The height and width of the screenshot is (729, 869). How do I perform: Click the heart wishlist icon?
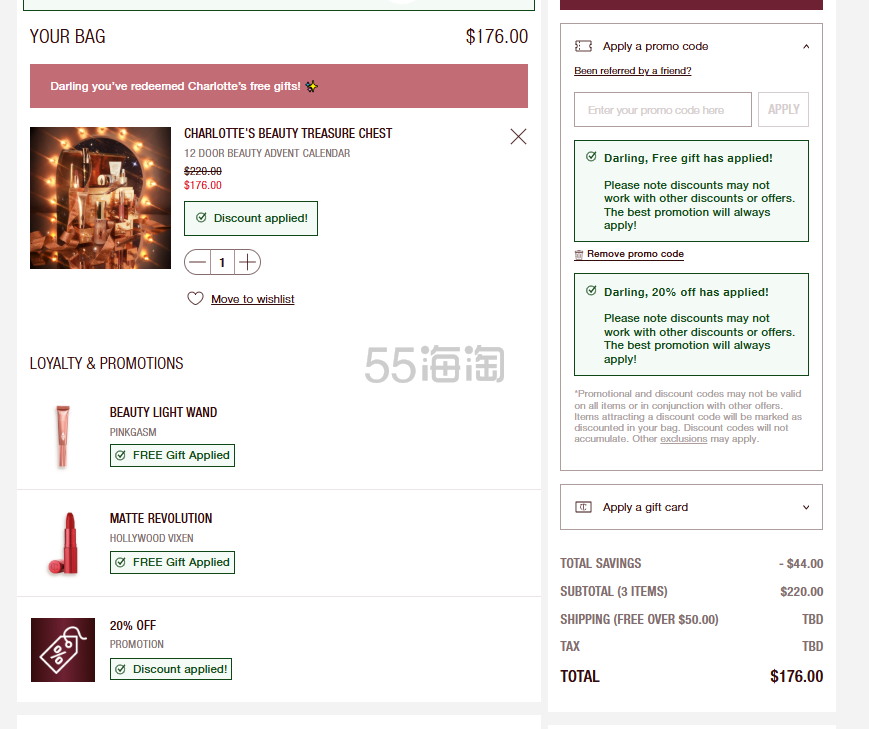(x=195, y=299)
